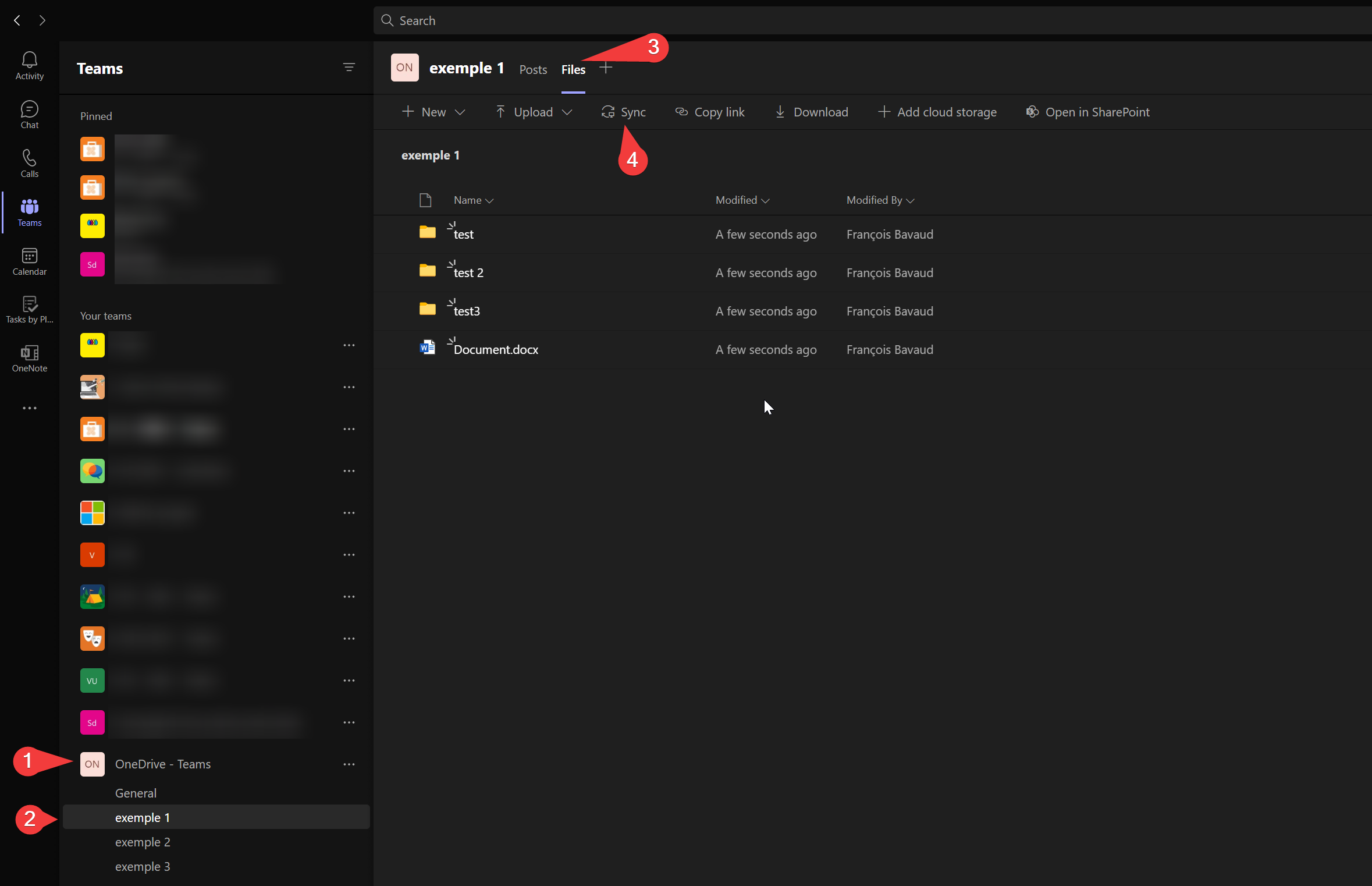Click the Sync toolbar button
This screenshot has width=1372, height=886.
point(624,112)
